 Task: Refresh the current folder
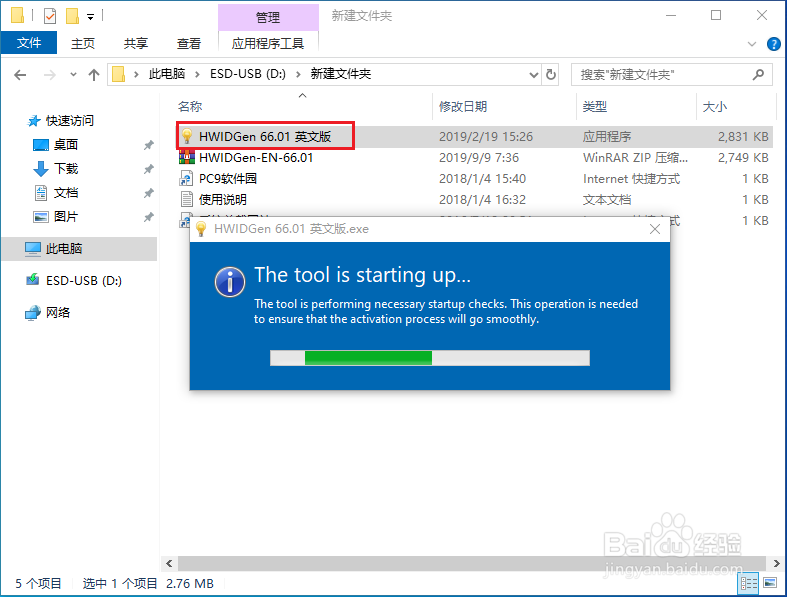click(551, 75)
